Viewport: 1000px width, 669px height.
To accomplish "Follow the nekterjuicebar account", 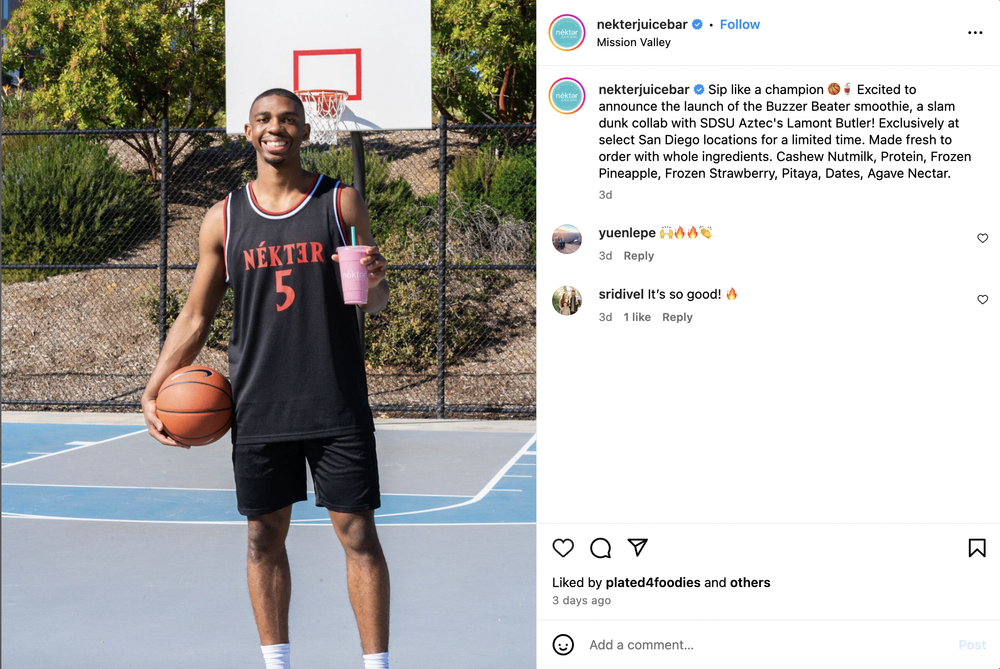I will pyautogui.click(x=739, y=24).
